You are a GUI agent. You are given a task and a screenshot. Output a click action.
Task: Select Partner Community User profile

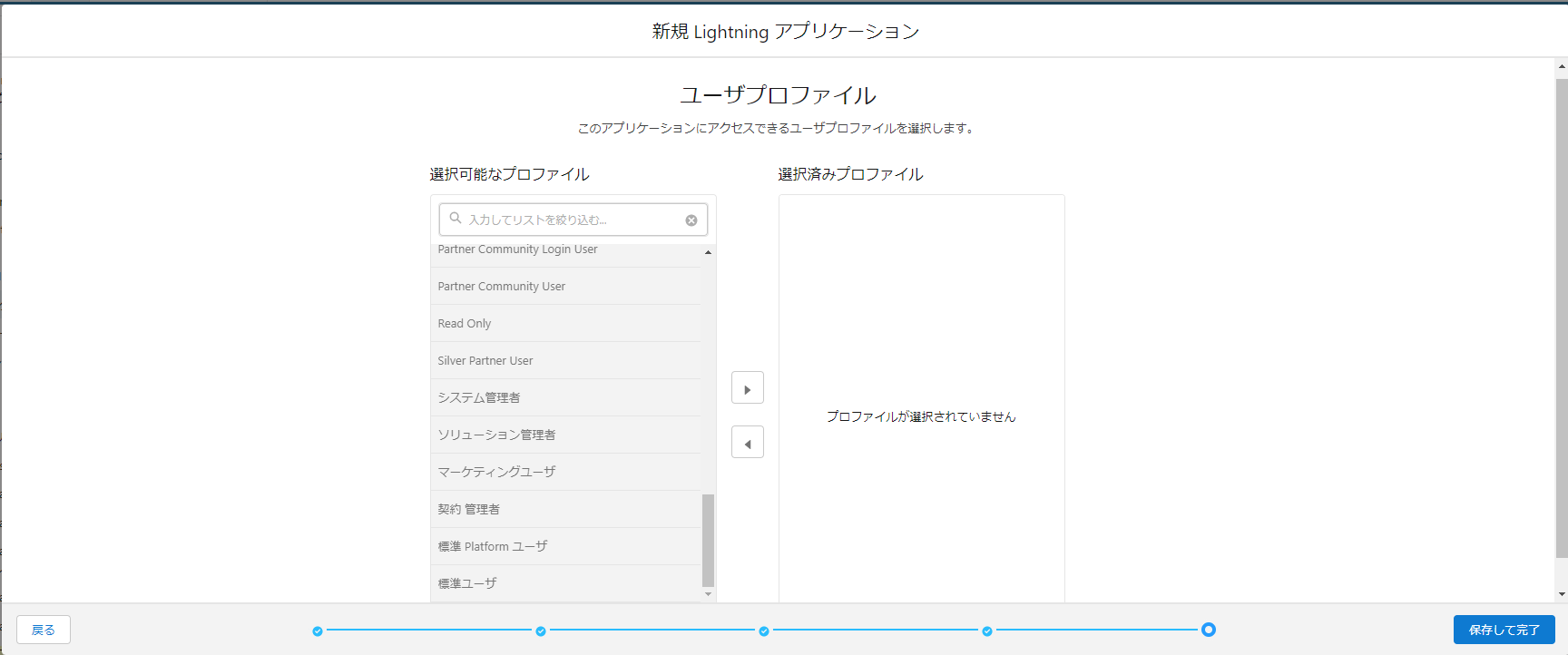[x=565, y=286]
